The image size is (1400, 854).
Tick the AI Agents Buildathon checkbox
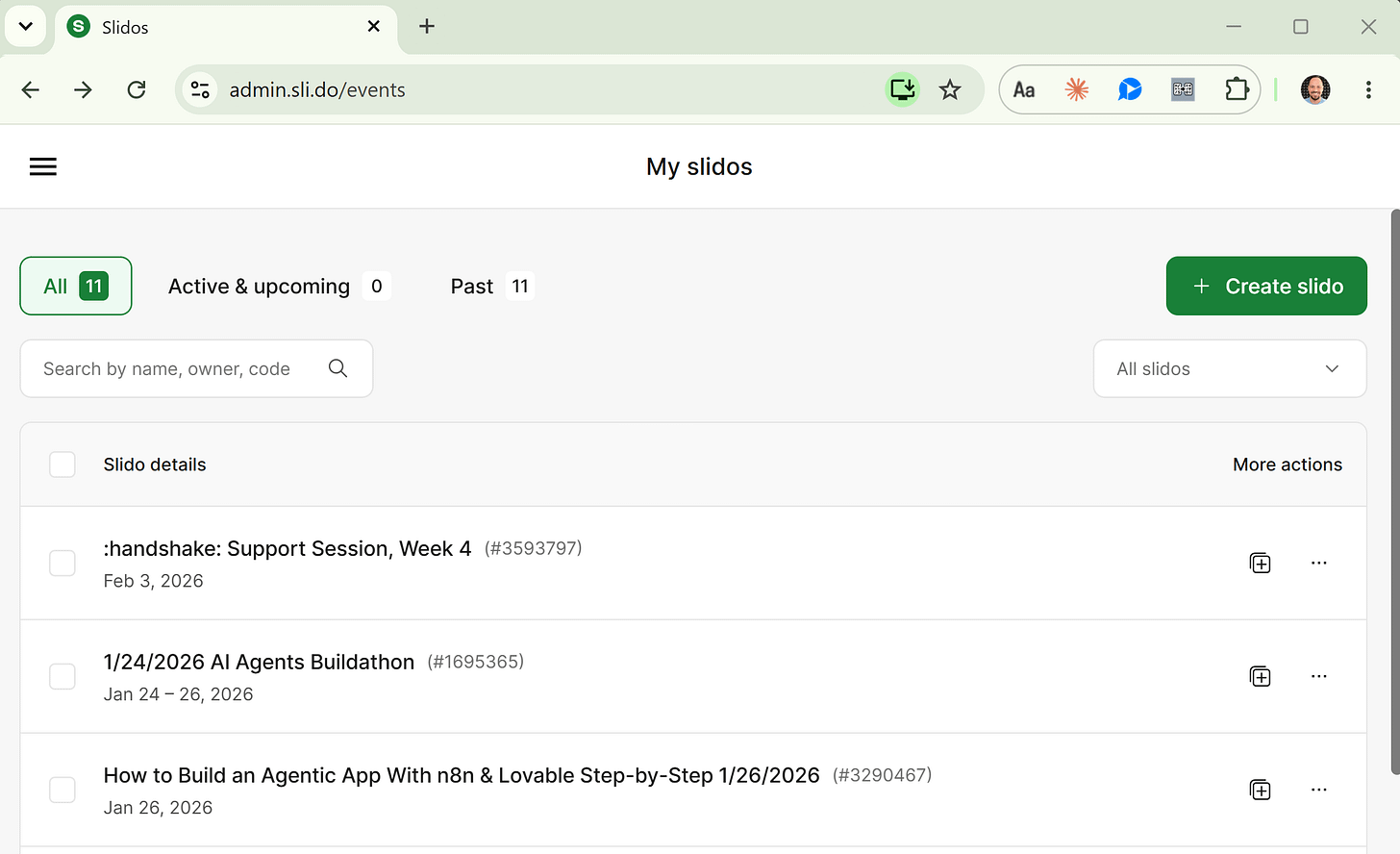[62, 676]
